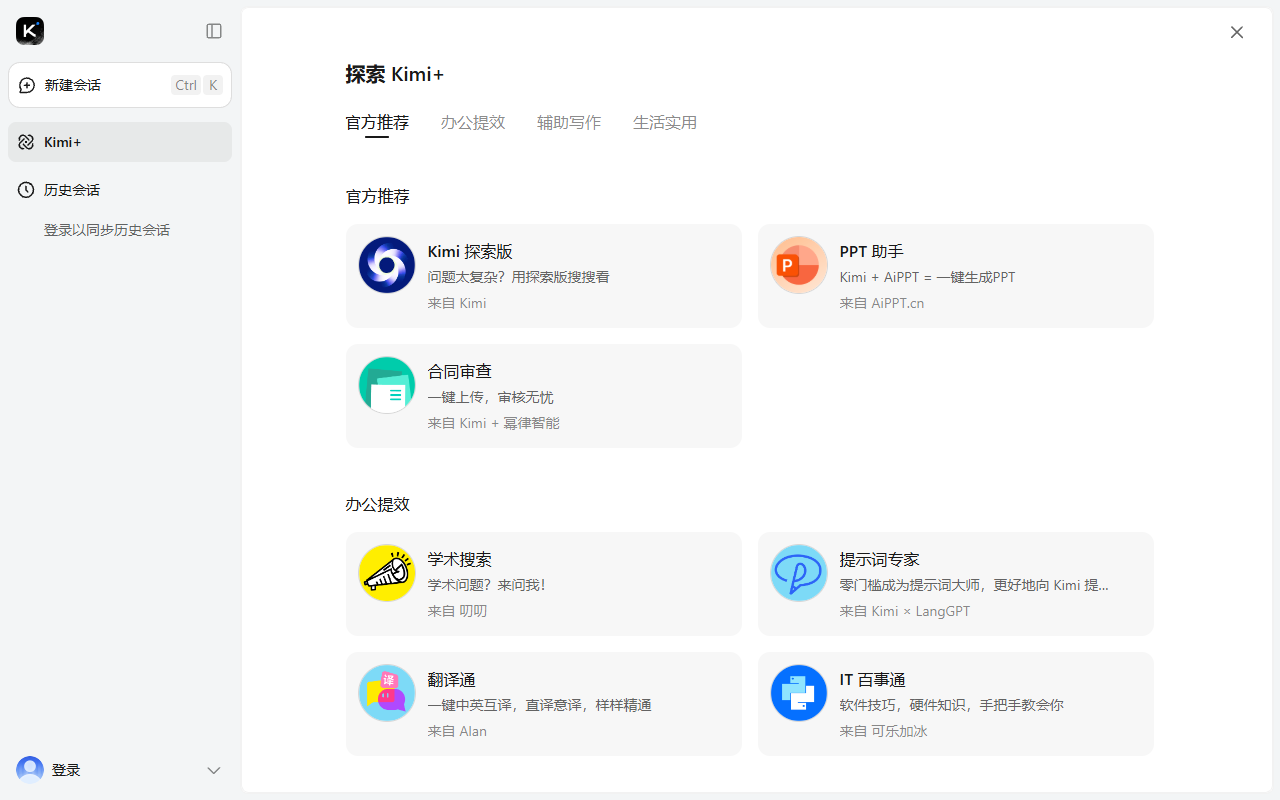Image resolution: width=1280 pixels, height=800 pixels.
Task: Open 历史会话 in the sidebar
Action: [x=120, y=190]
